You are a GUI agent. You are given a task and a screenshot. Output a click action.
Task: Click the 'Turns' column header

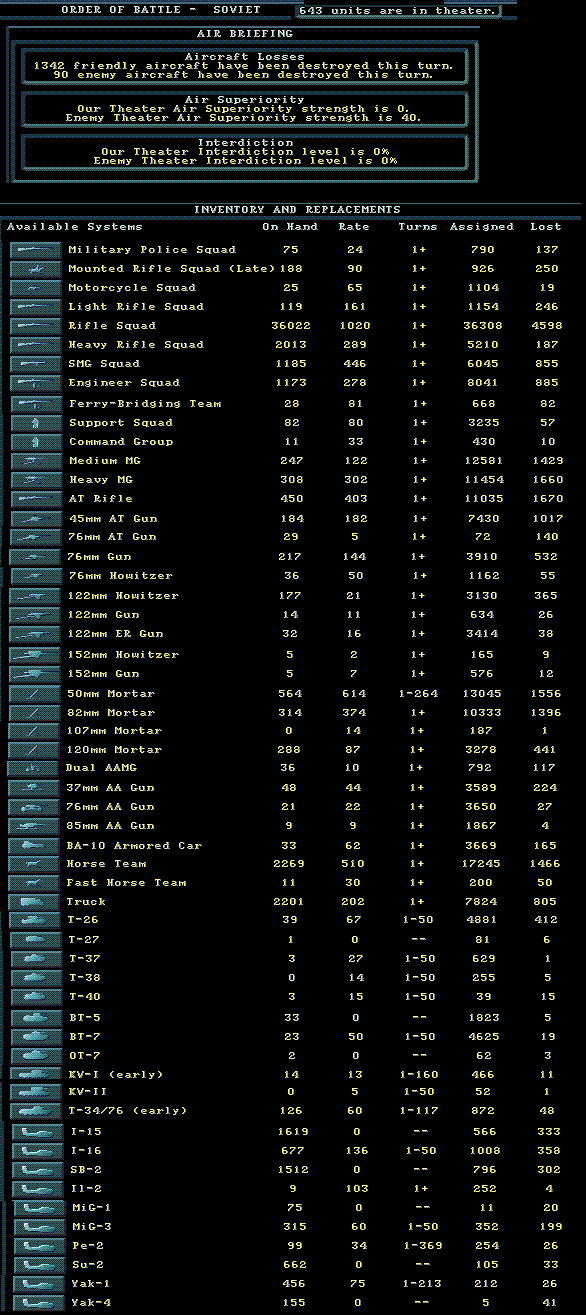coord(417,228)
